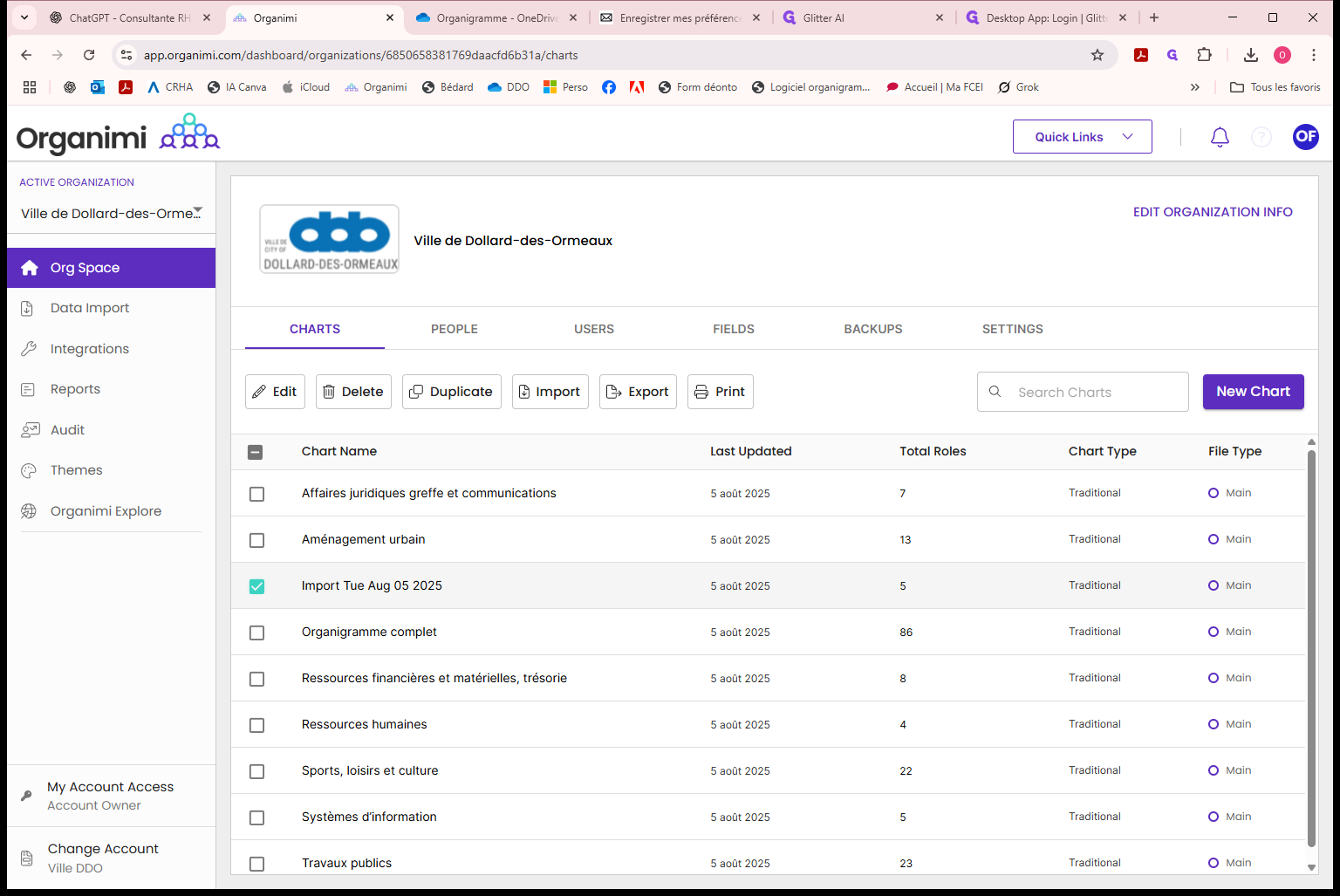The width and height of the screenshot is (1340, 896).
Task: Switch to the PEOPLE tab
Action: [455, 329]
